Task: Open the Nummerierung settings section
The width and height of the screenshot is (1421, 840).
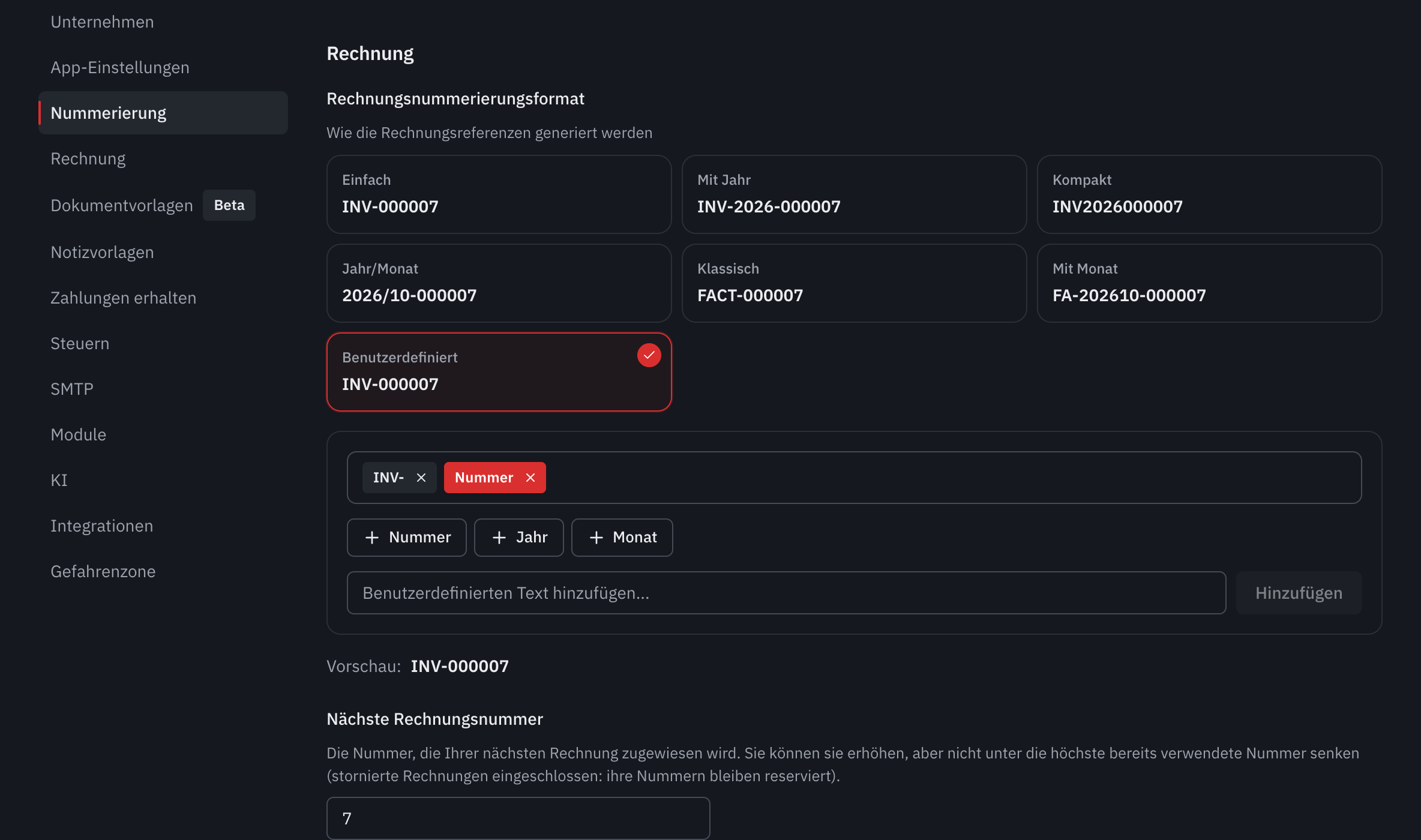Action: 163,113
